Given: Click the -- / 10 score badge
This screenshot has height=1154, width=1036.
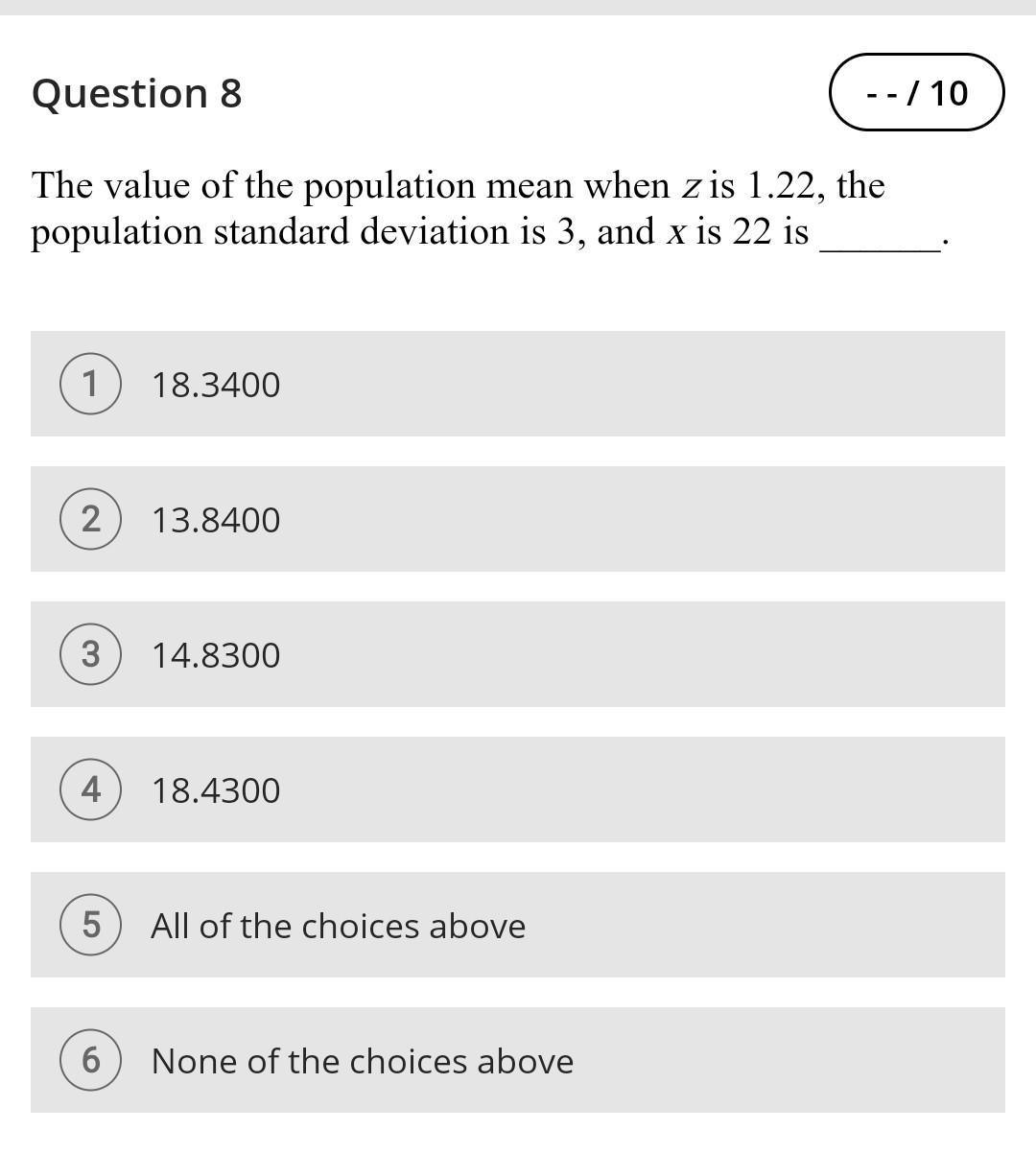Looking at the screenshot, I should click(914, 92).
